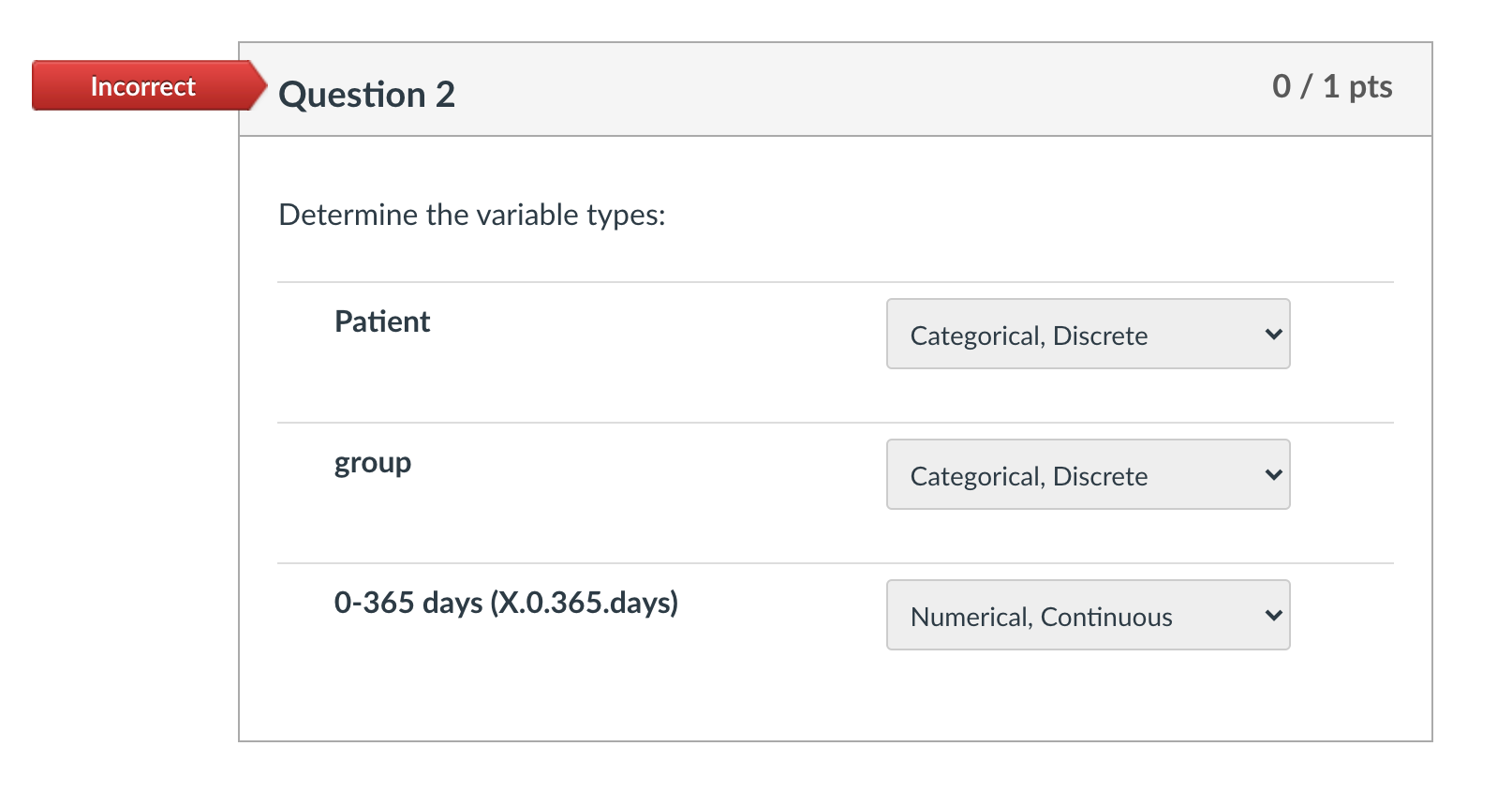Click the chevron arrow on group's dropdown

pyautogui.click(x=1272, y=475)
